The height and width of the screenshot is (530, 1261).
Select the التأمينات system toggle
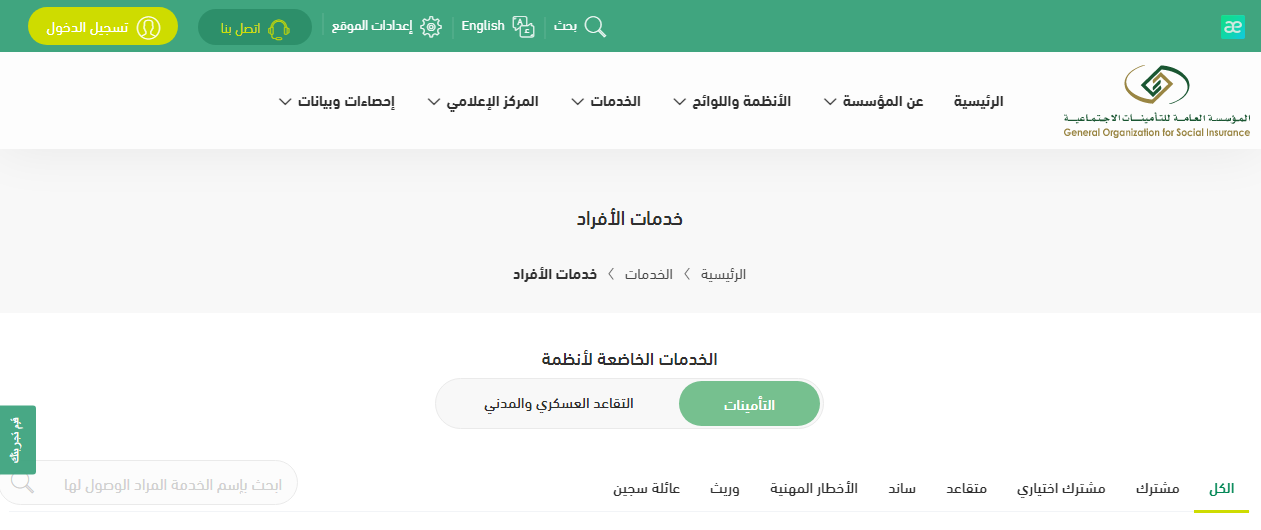[749, 404]
